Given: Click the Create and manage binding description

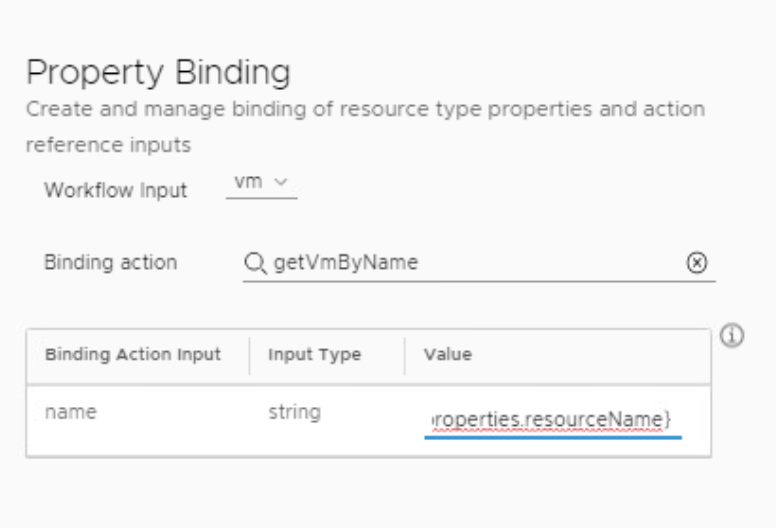Looking at the screenshot, I should click(x=365, y=108).
